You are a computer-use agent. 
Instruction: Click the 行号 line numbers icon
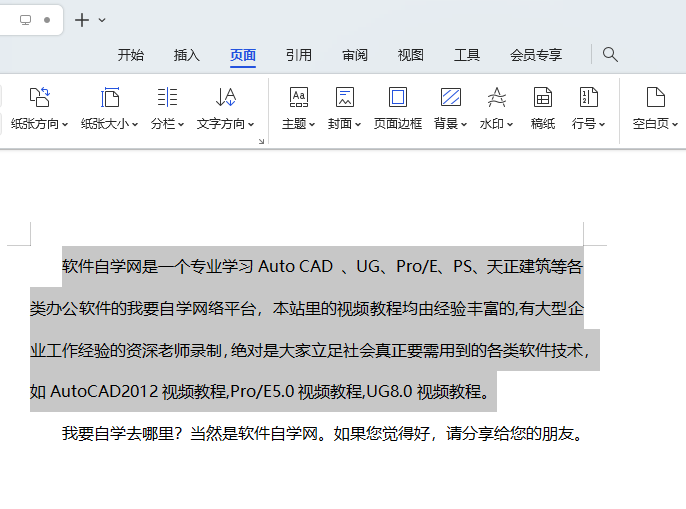(588, 97)
